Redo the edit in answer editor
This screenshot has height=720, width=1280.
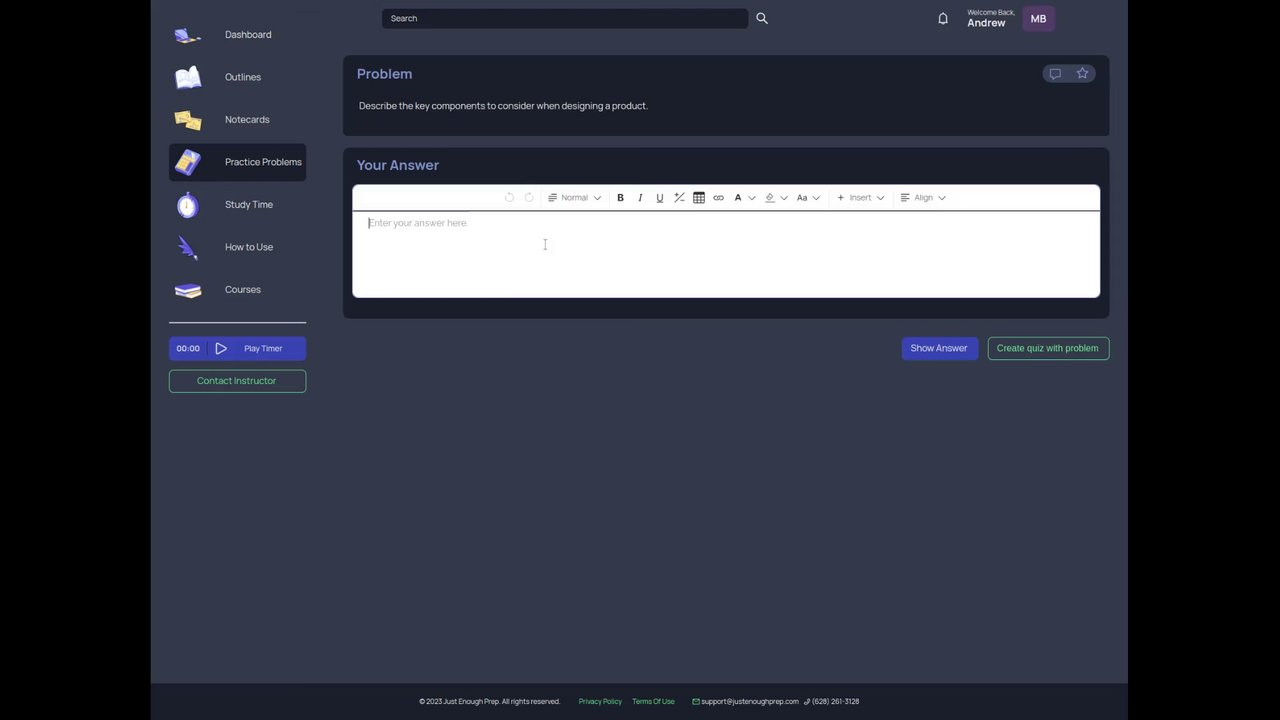529,198
